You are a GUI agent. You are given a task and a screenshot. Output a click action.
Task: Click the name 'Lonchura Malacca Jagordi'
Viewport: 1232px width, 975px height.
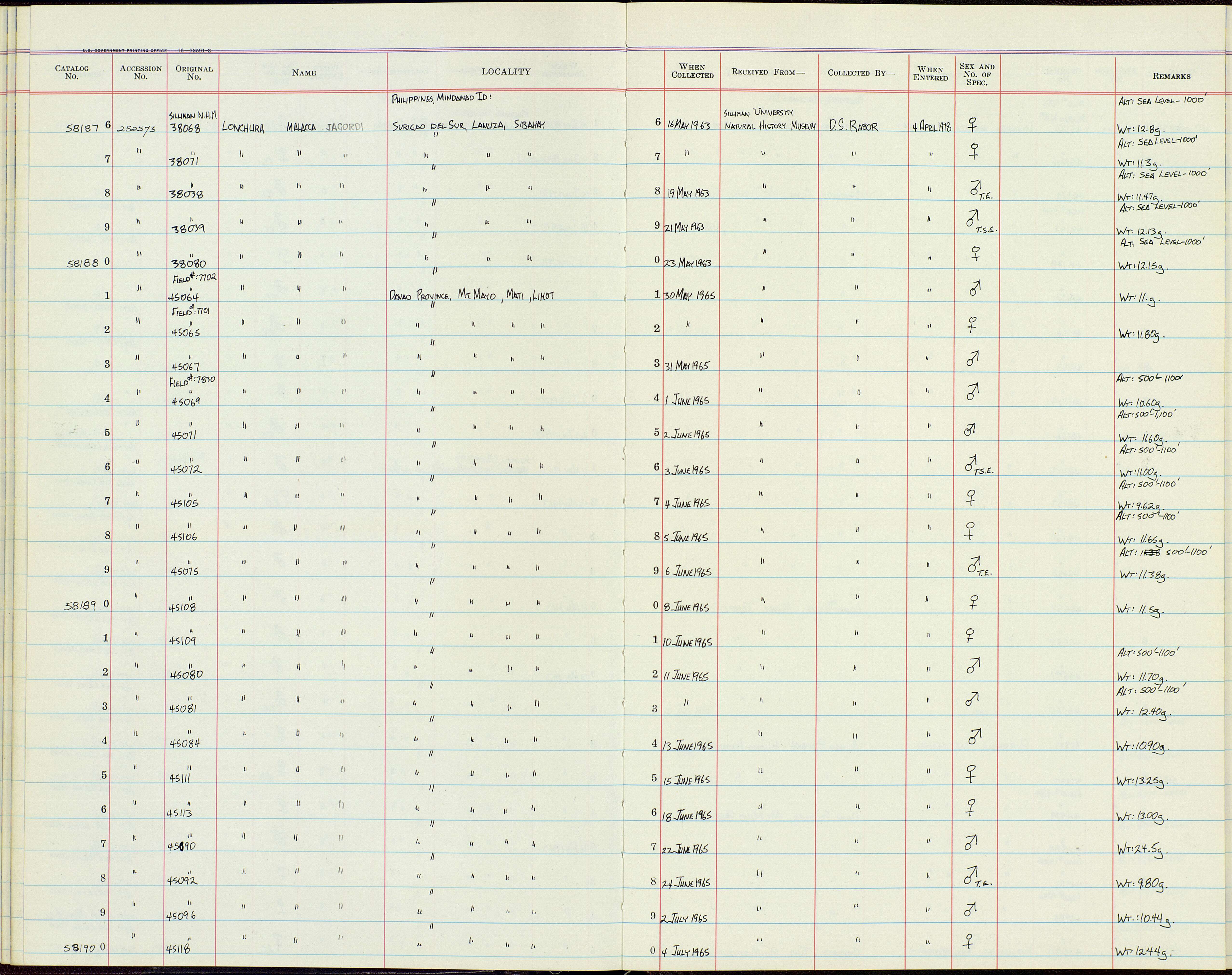[x=292, y=128]
